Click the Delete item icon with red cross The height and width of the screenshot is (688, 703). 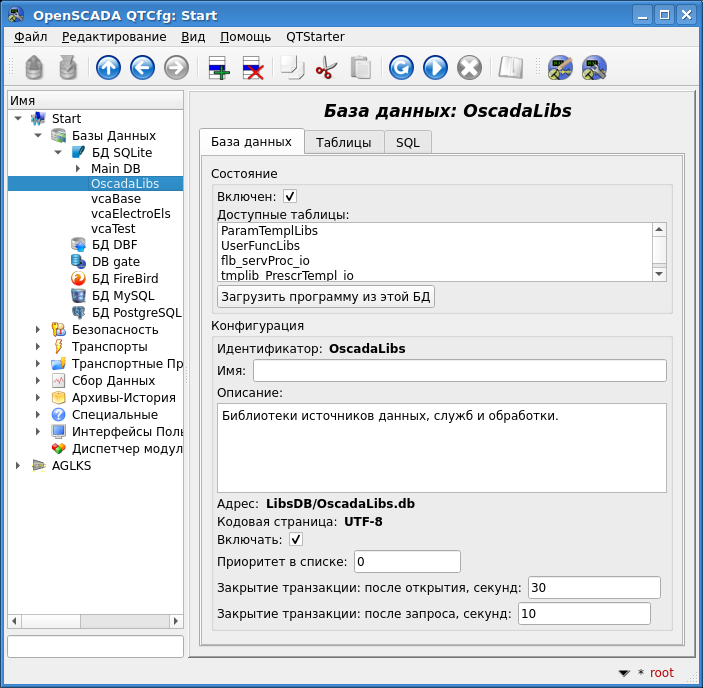[x=252, y=67]
